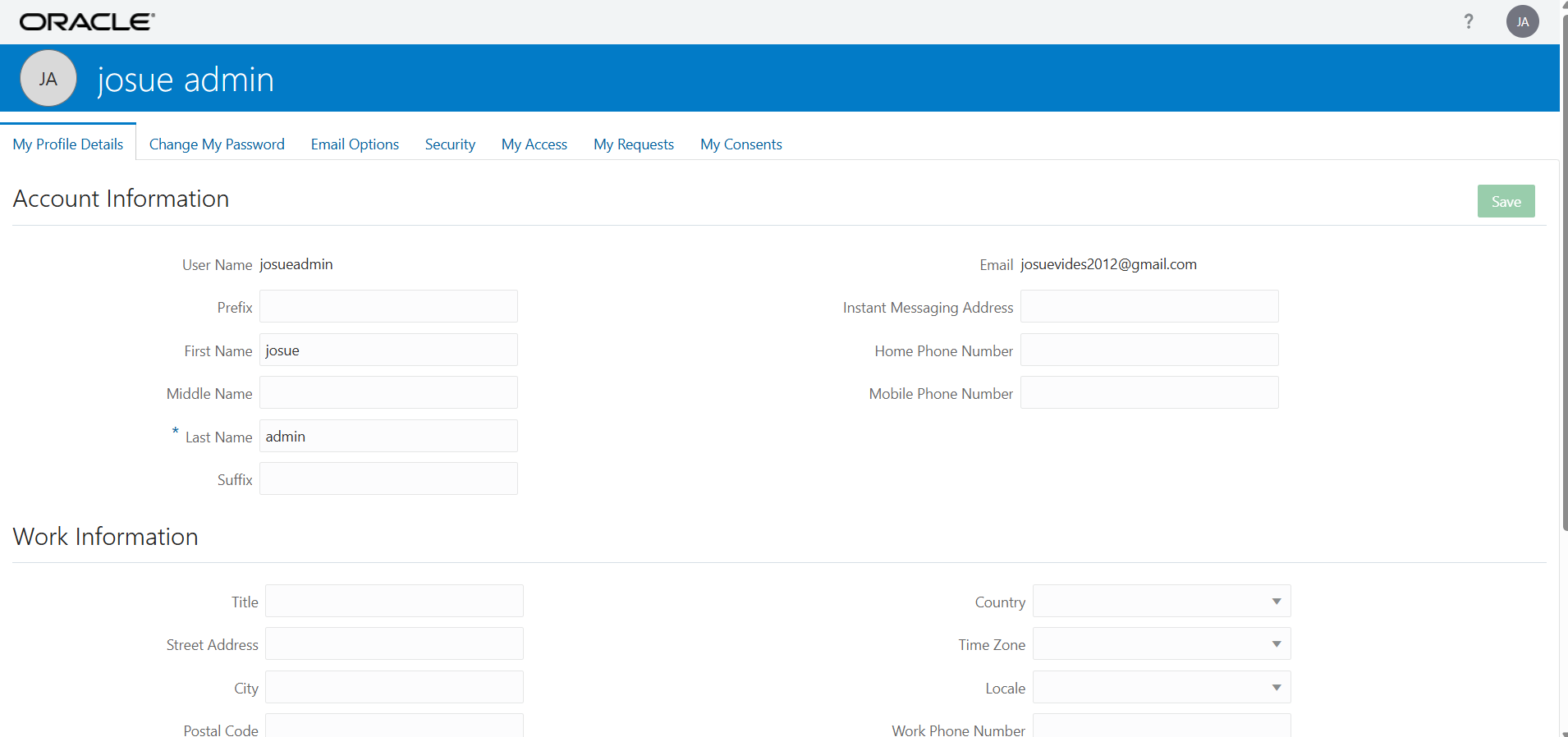The height and width of the screenshot is (737, 1568).
Task: Switch to Change My Password tab
Action: tap(217, 144)
